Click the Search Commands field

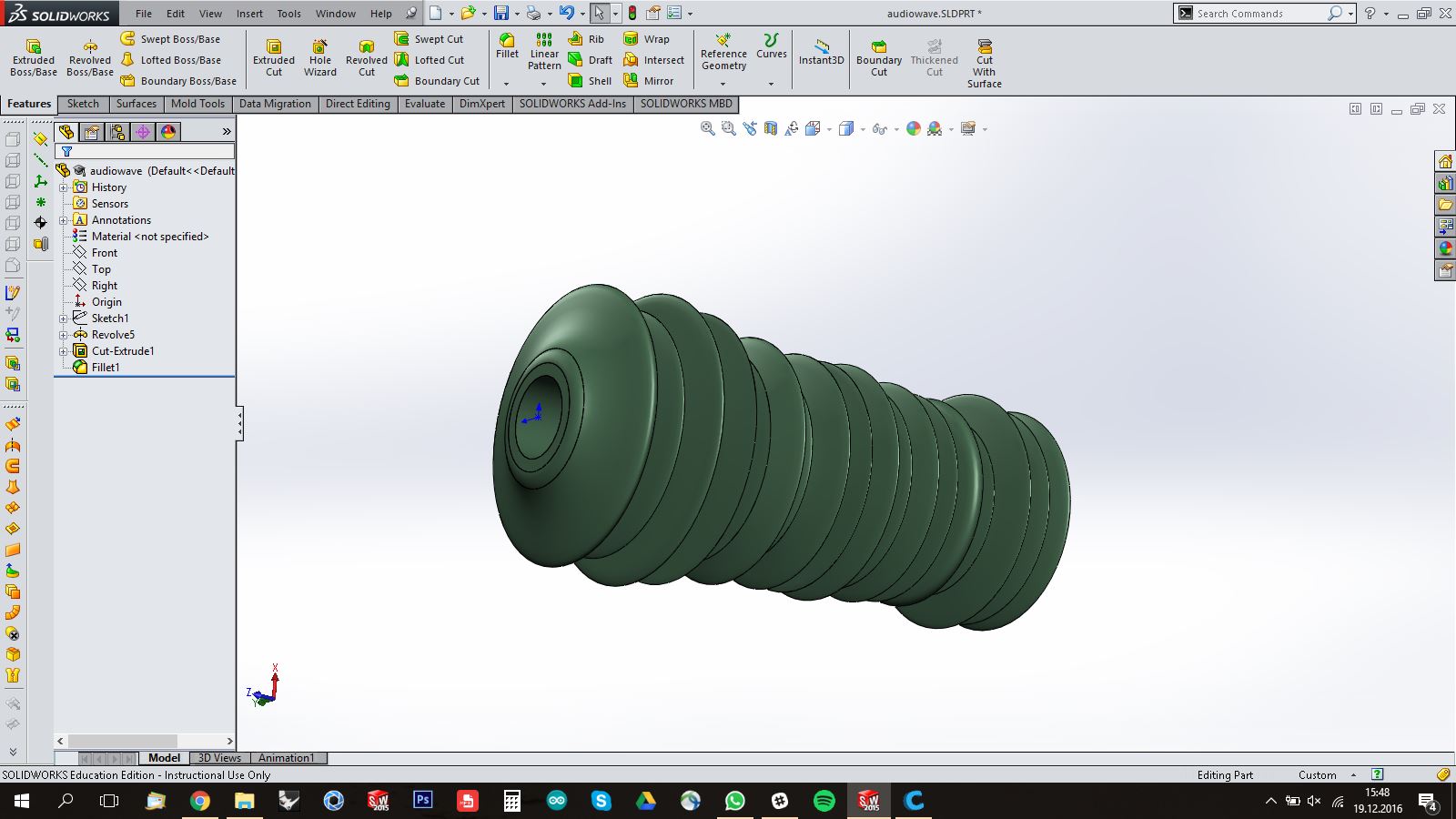coord(1259,13)
